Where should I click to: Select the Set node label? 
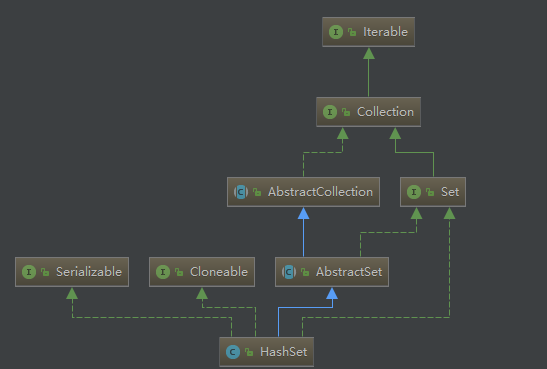[x=450, y=192]
